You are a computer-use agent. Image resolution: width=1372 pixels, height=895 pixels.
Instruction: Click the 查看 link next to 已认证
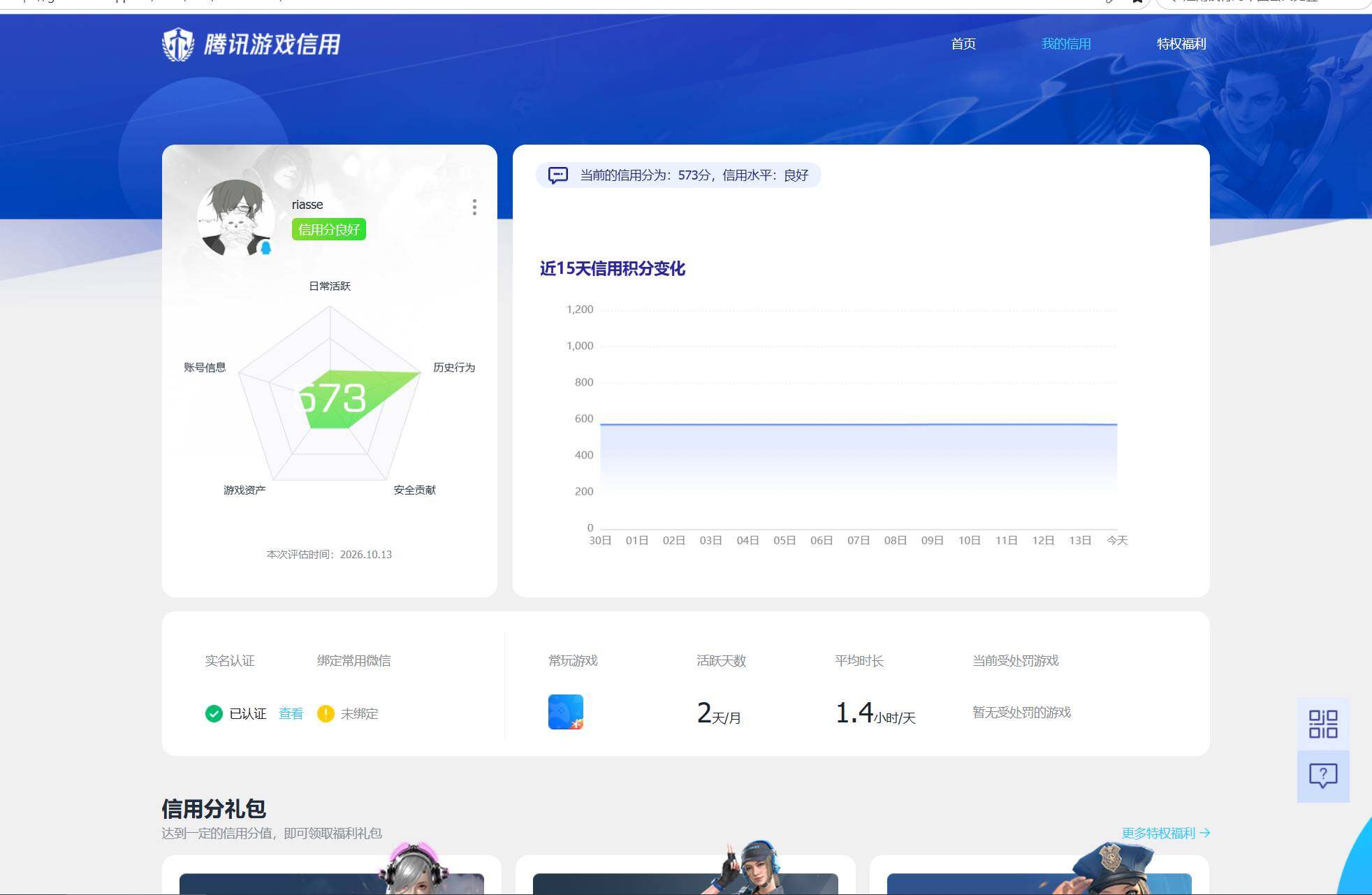(x=291, y=713)
